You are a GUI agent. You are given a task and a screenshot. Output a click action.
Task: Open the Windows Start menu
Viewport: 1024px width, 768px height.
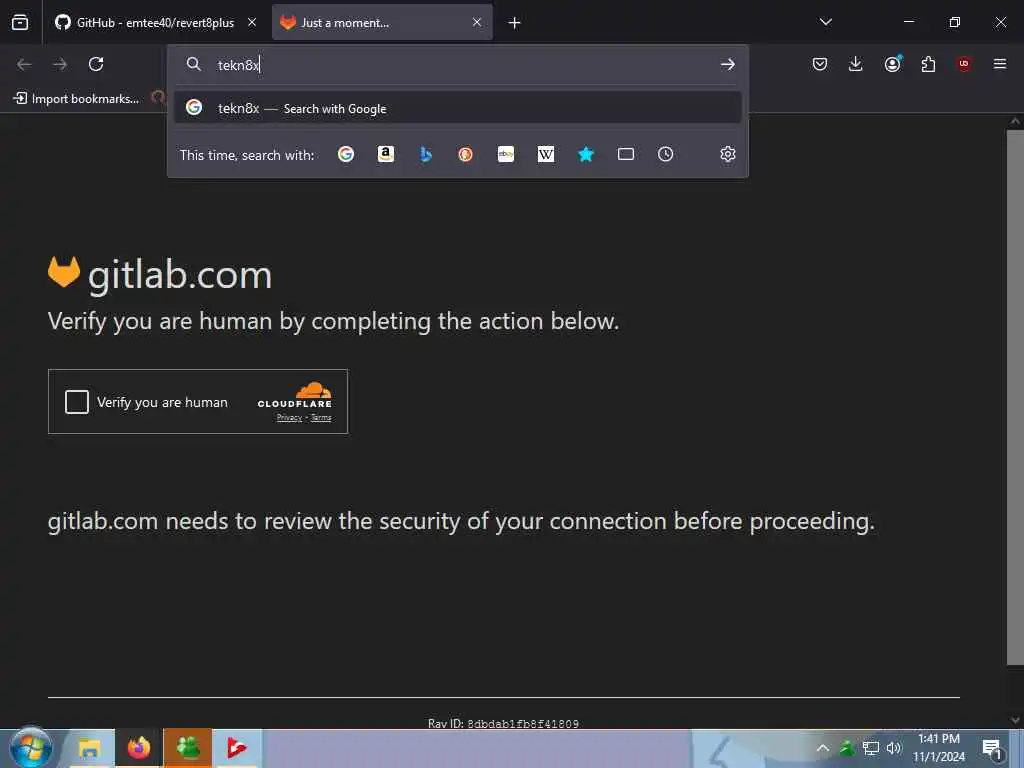pos(31,748)
